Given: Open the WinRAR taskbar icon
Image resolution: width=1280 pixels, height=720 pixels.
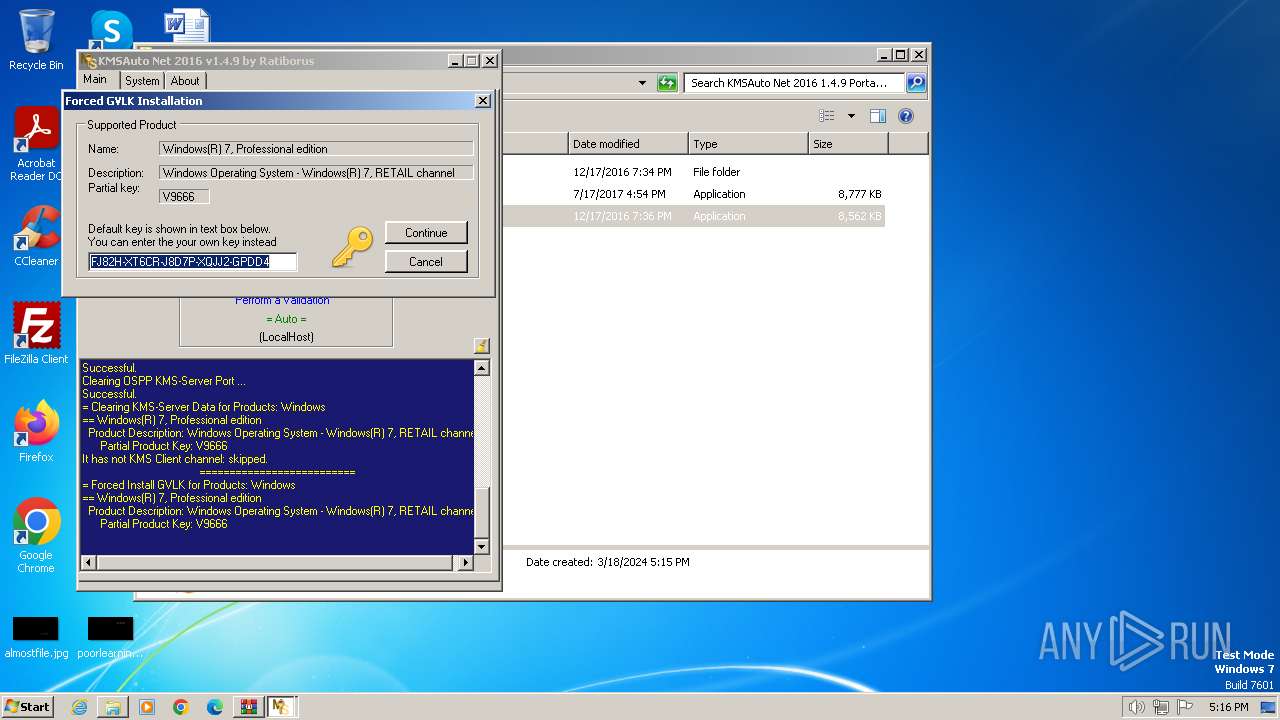Looking at the screenshot, I should coord(248,707).
